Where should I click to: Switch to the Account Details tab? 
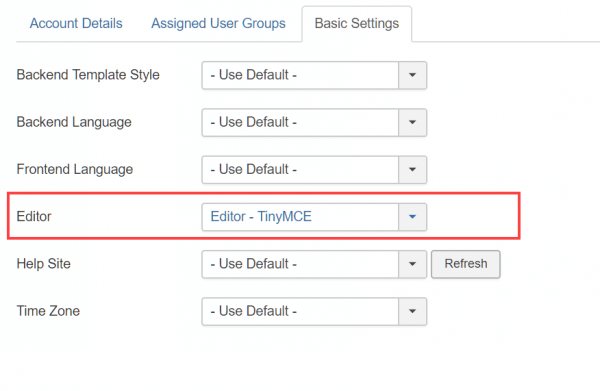tap(76, 23)
